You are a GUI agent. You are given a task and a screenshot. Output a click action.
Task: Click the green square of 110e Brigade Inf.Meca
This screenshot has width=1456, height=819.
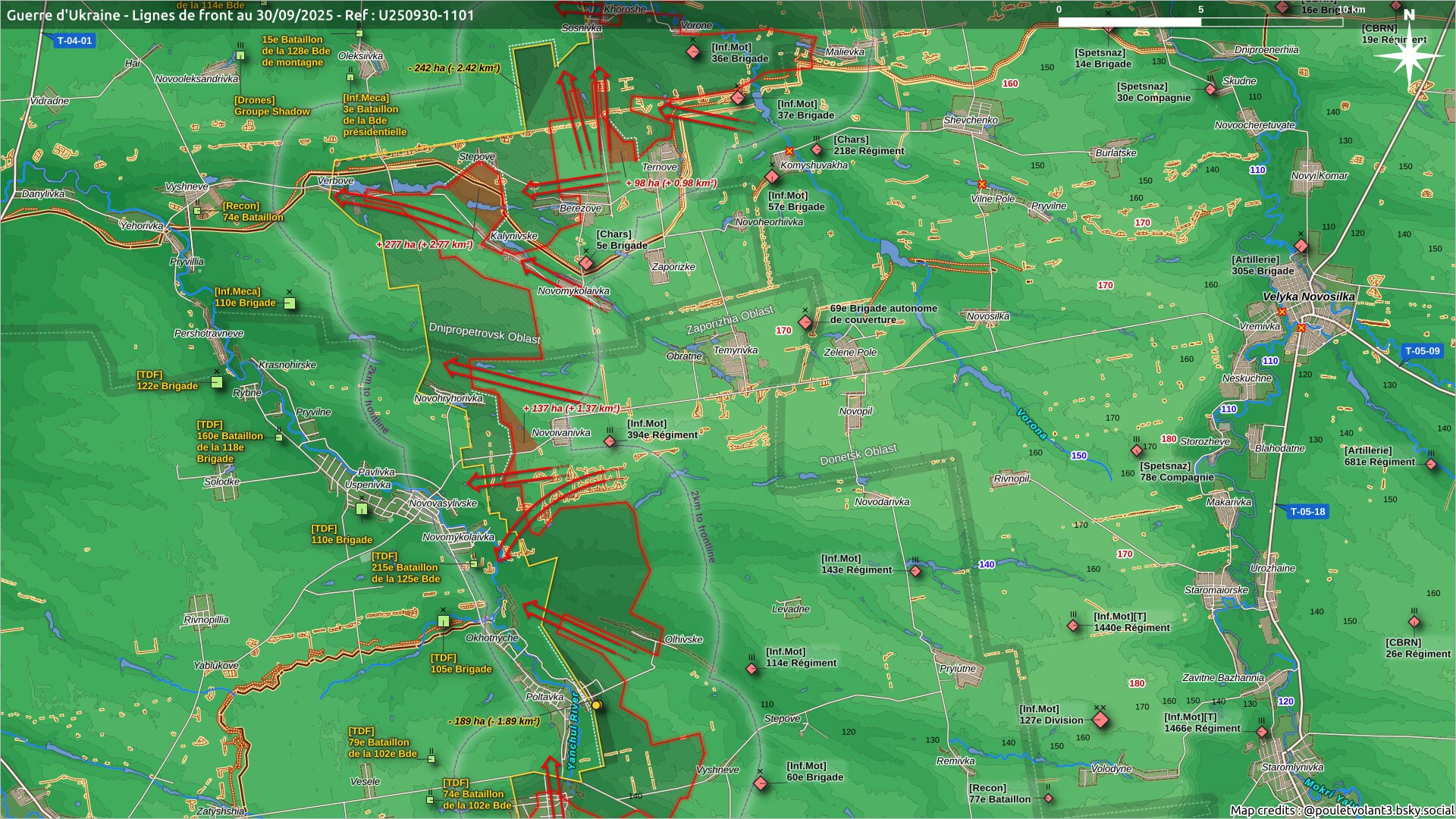pos(289,303)
